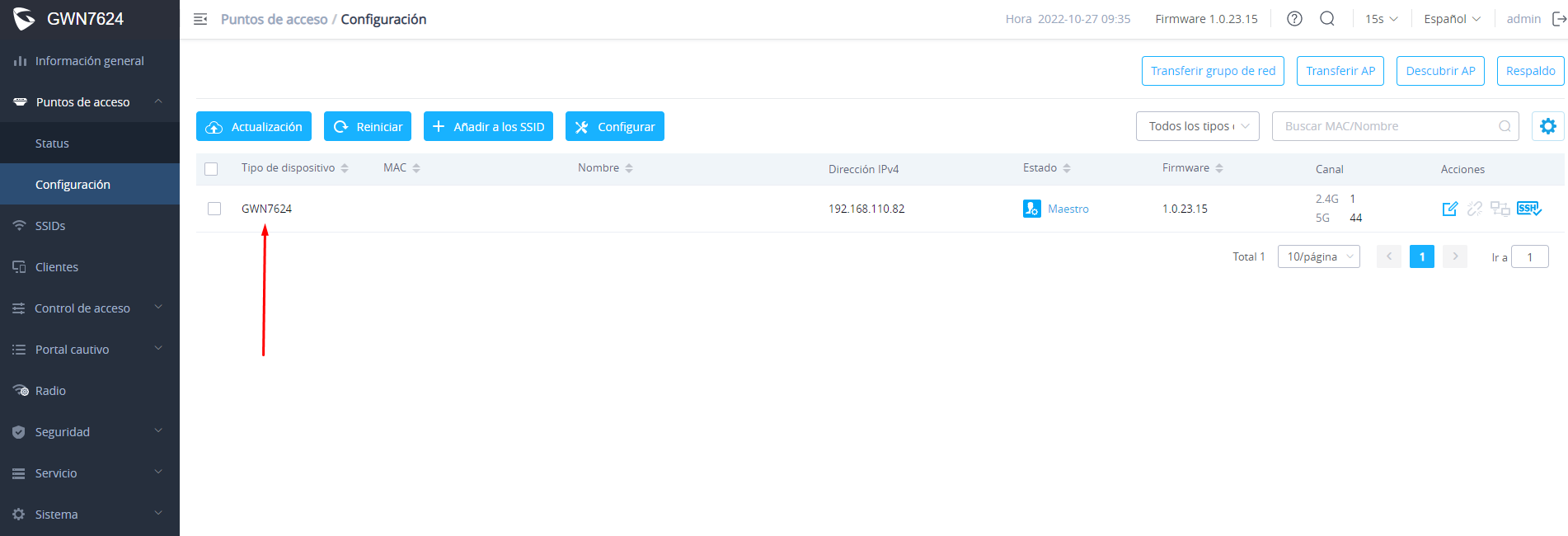The width and height of the screenshot is (1568, 536).
Task: Click the Reiniciar button
Action: tap(368, 126)
